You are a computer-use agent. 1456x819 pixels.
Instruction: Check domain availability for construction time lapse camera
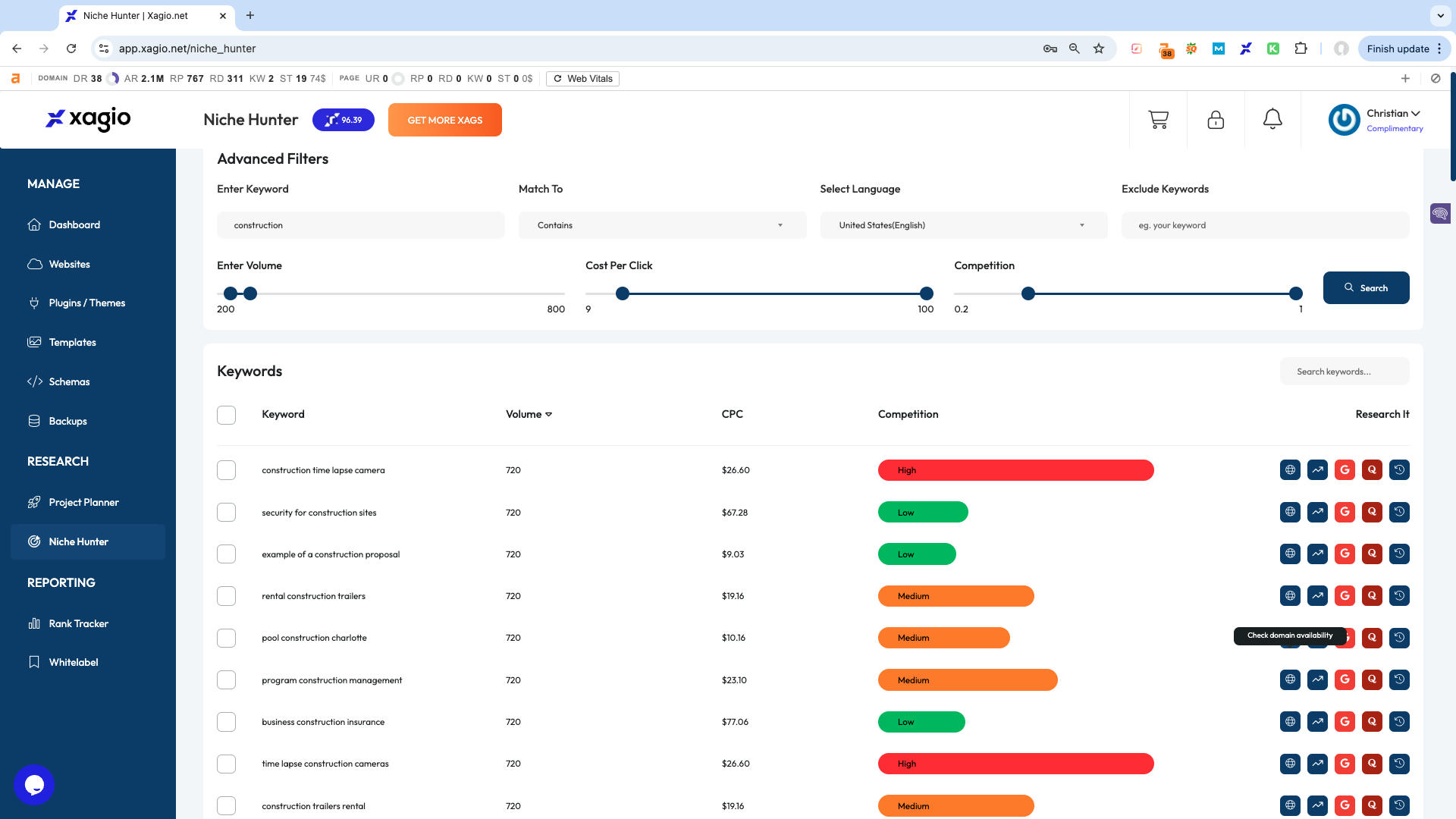point(1290,470)
